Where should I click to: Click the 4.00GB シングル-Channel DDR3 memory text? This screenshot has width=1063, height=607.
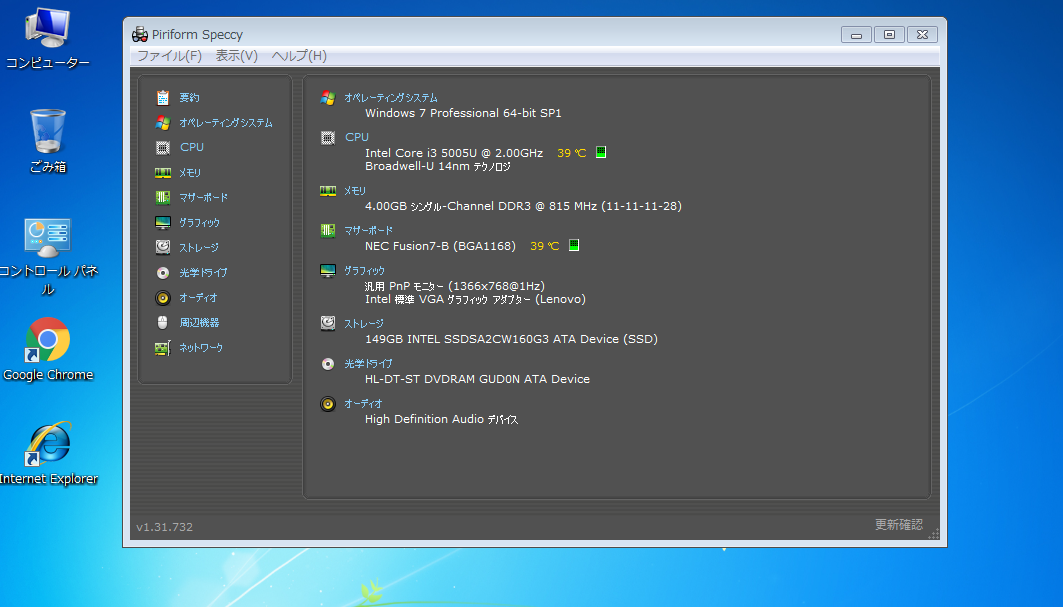523,206
